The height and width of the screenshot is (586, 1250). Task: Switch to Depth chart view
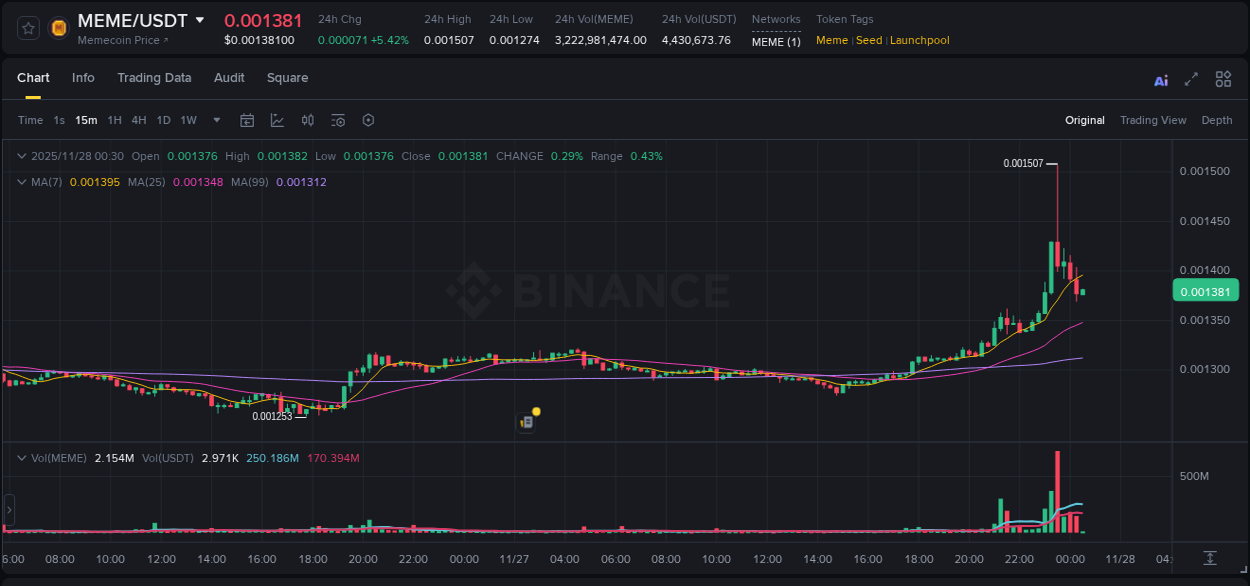pos(1217,120)
